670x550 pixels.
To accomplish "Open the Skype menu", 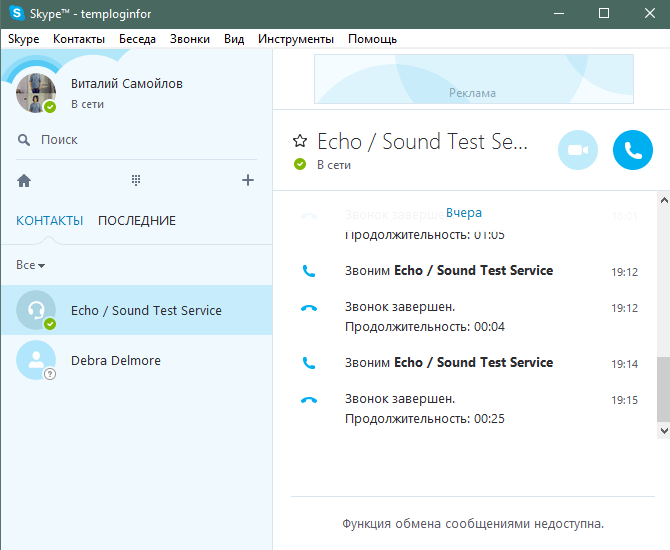I will pos(24,39).
